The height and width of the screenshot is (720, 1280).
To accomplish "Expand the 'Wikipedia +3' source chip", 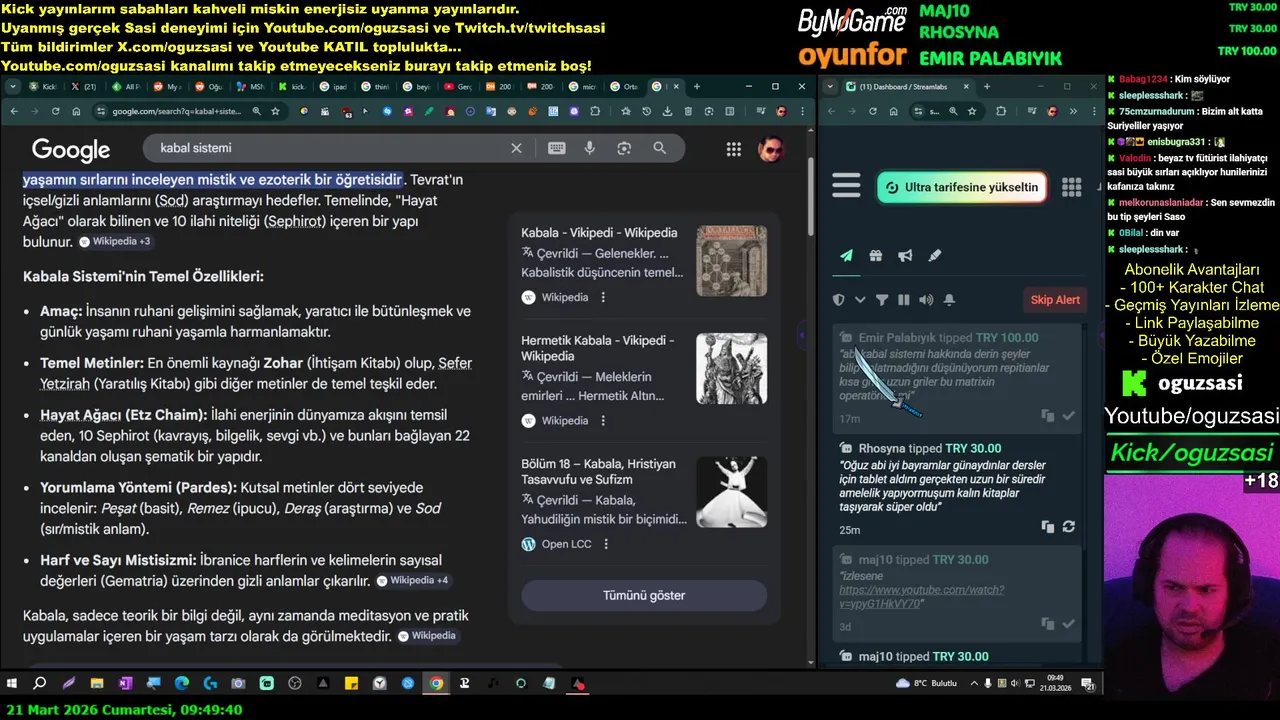I will tap(115, 242).
